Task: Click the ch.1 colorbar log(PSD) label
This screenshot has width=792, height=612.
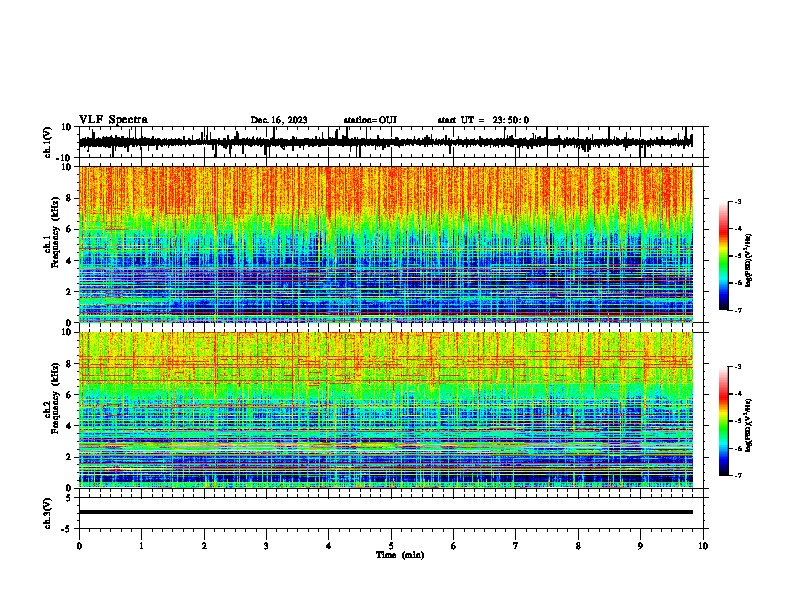Action: (x=748, y=260)
